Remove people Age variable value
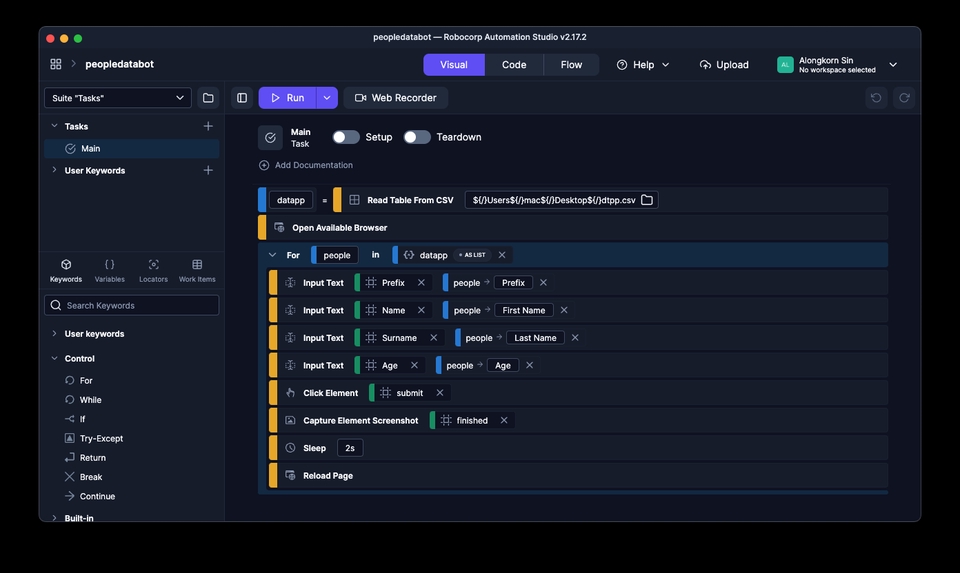The width and height of the screenshot is (960, 573). [x=530, y=365]
